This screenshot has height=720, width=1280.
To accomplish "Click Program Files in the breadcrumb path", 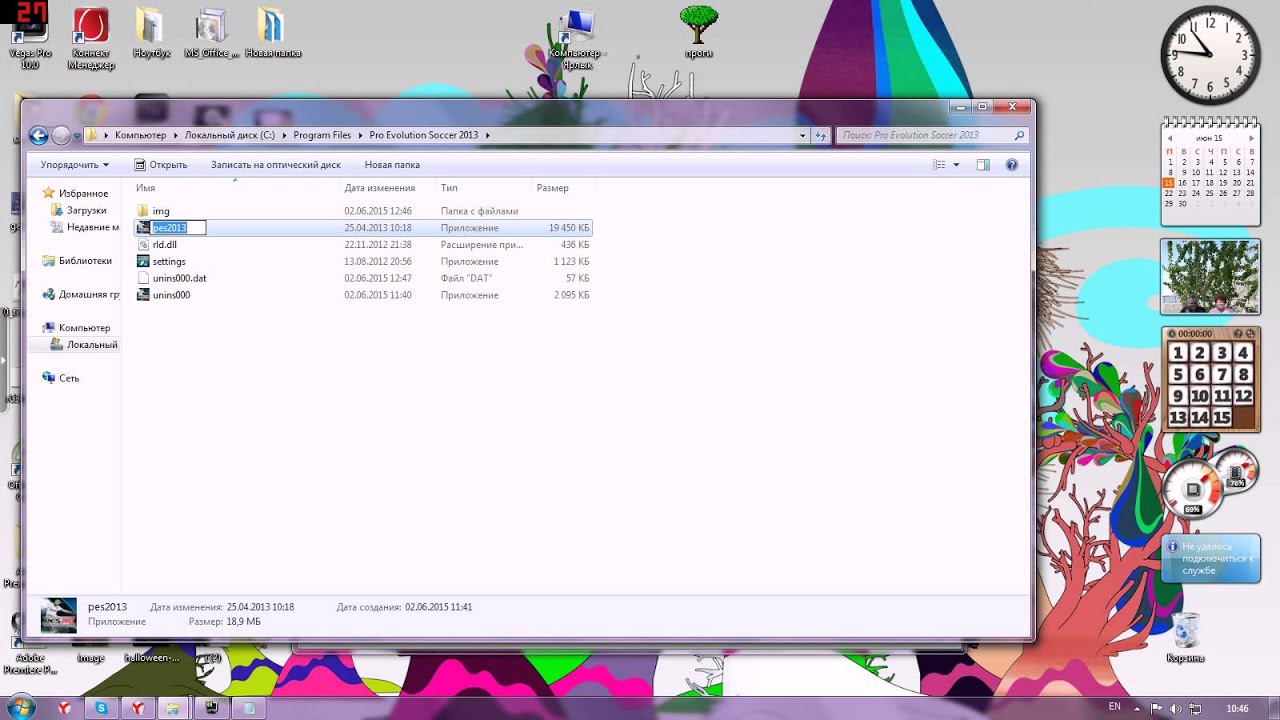I will 322,135.
